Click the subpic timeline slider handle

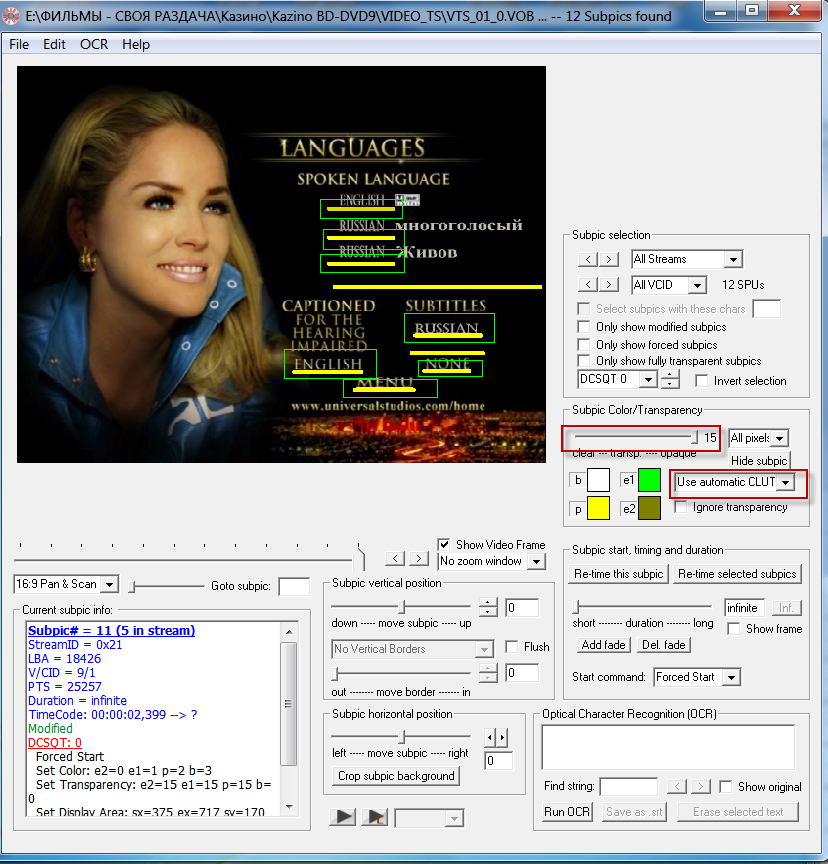(361, 559)
